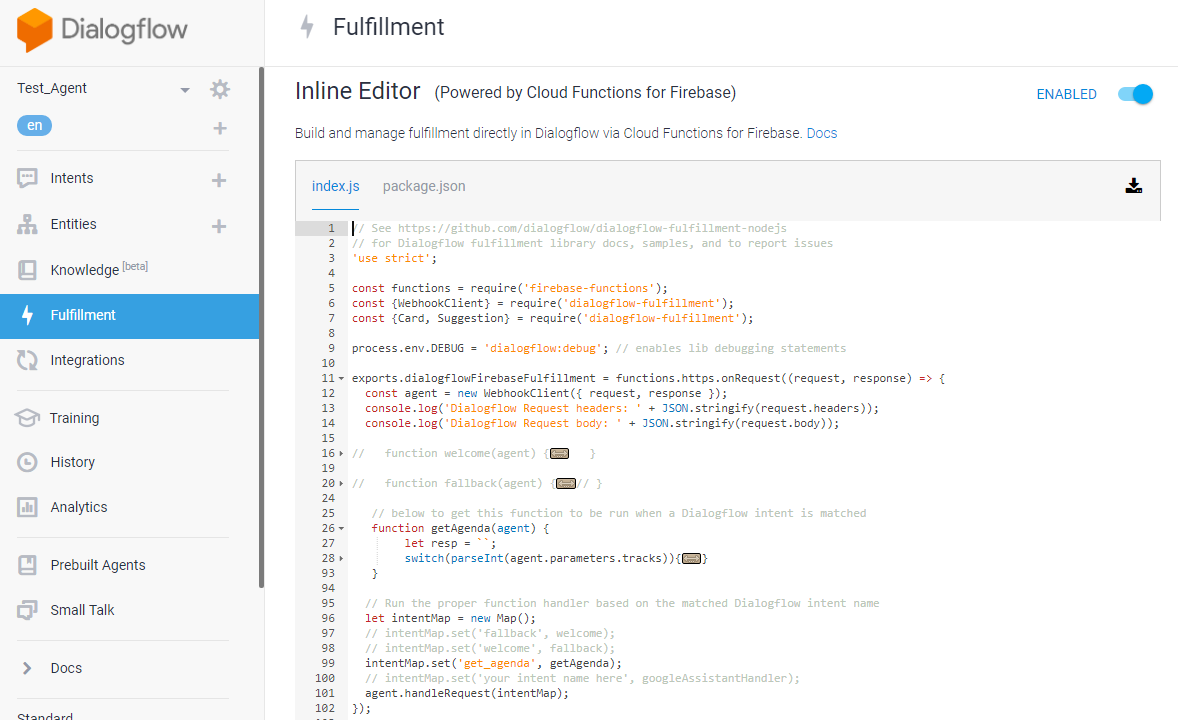
Task: Open agent settings with the gear icon
Action: click(x=220, y=88)
